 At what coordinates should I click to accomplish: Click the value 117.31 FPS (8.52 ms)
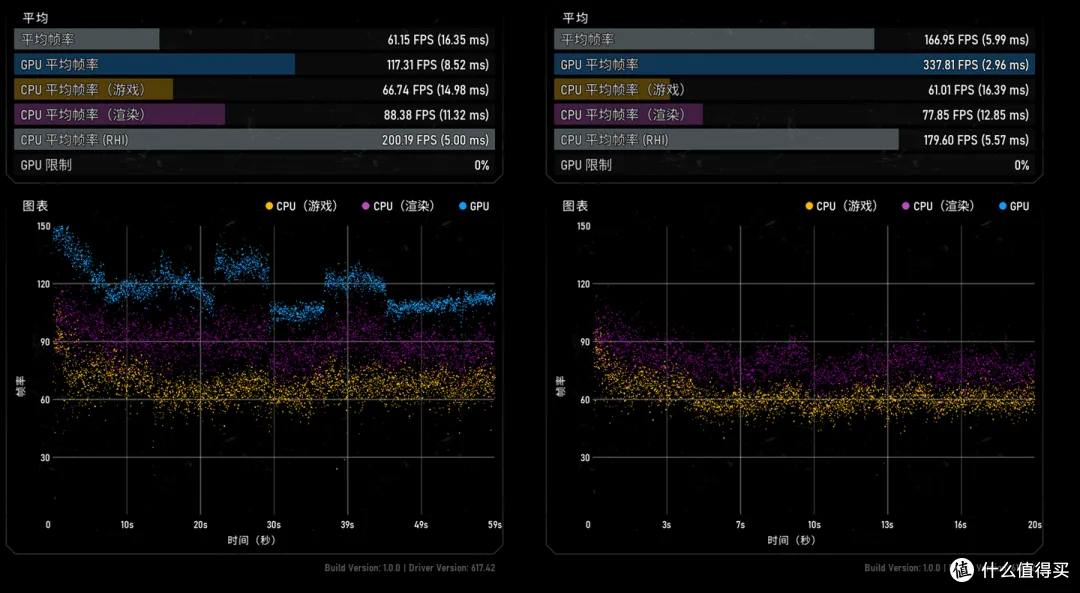(x=438, y=65)
